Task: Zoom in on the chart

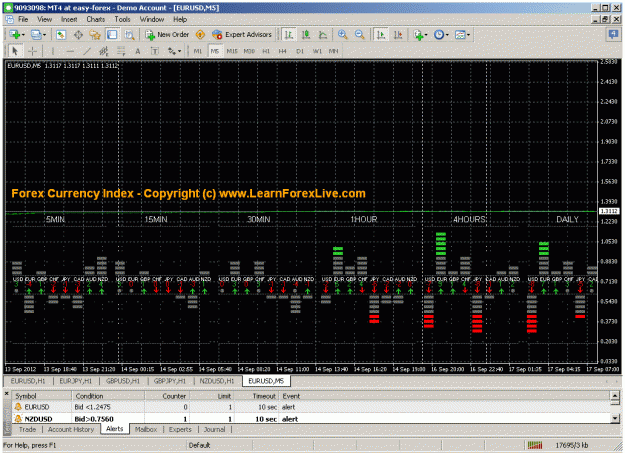Action: 342,35
